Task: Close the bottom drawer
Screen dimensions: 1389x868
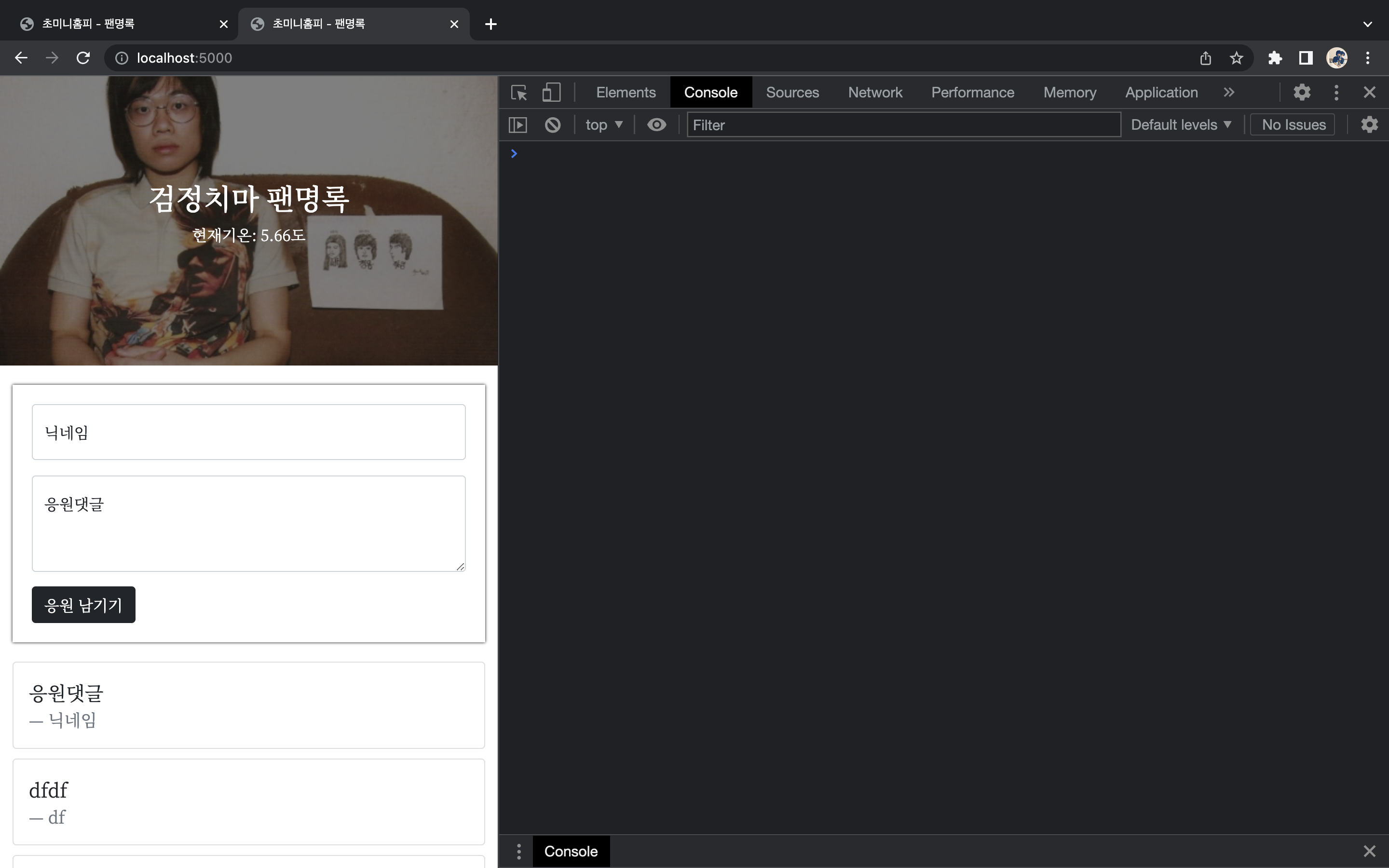Action: coord(1370,851)
